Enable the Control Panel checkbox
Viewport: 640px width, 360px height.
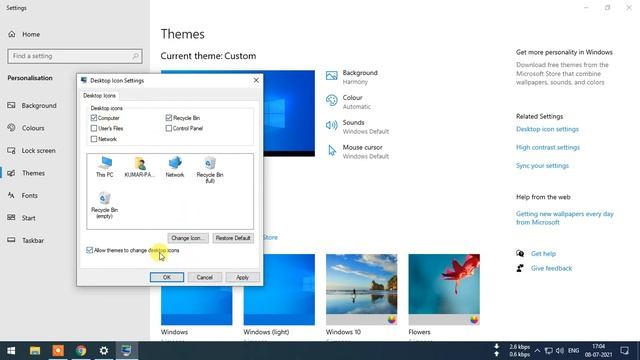169,128
